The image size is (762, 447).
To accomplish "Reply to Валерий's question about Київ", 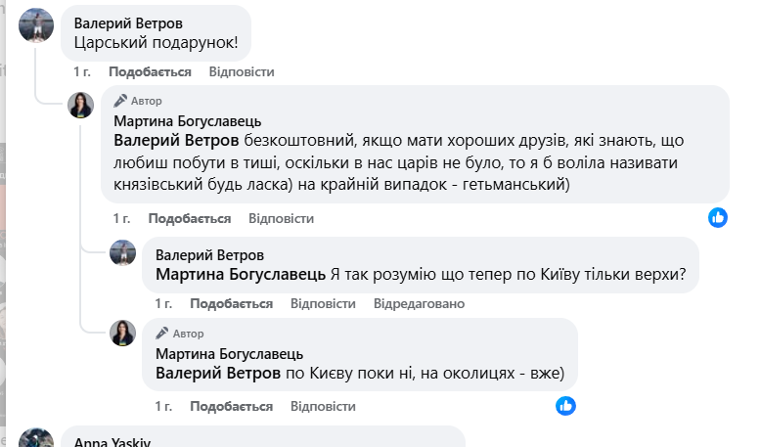I will tap(322, 303).
